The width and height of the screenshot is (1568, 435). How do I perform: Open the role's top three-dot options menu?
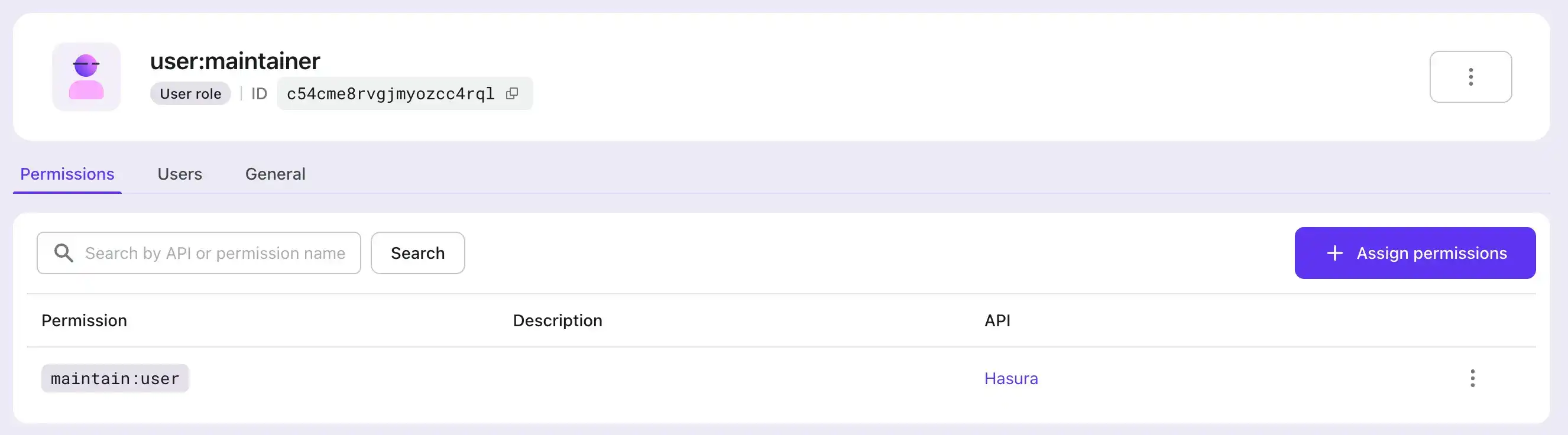coord(1470,77)
